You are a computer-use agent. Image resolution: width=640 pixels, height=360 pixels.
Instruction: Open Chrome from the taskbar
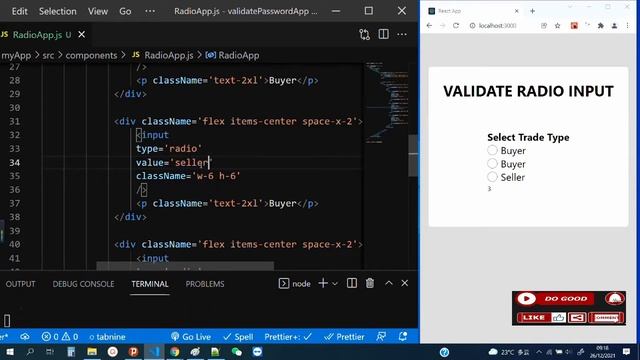click(175, 351)
